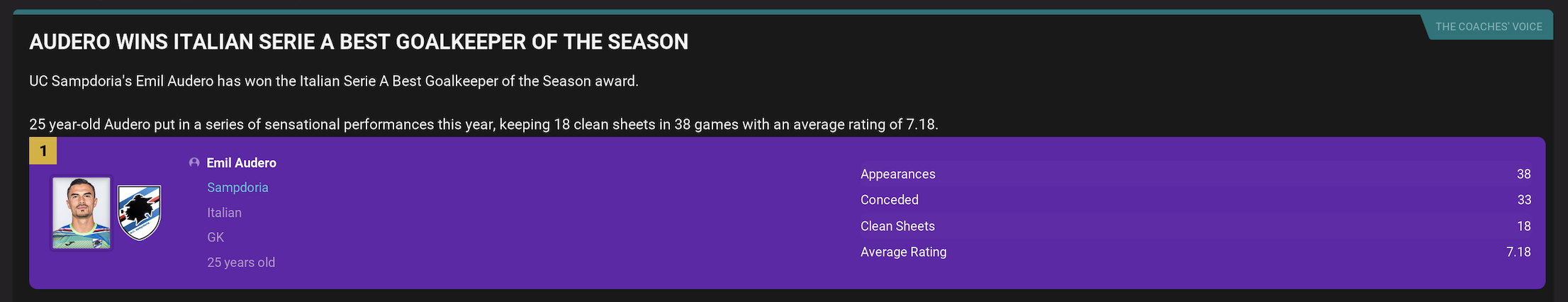Select the Clean Sheets stat row
1568x302 pixels.
click(1195, 226)
